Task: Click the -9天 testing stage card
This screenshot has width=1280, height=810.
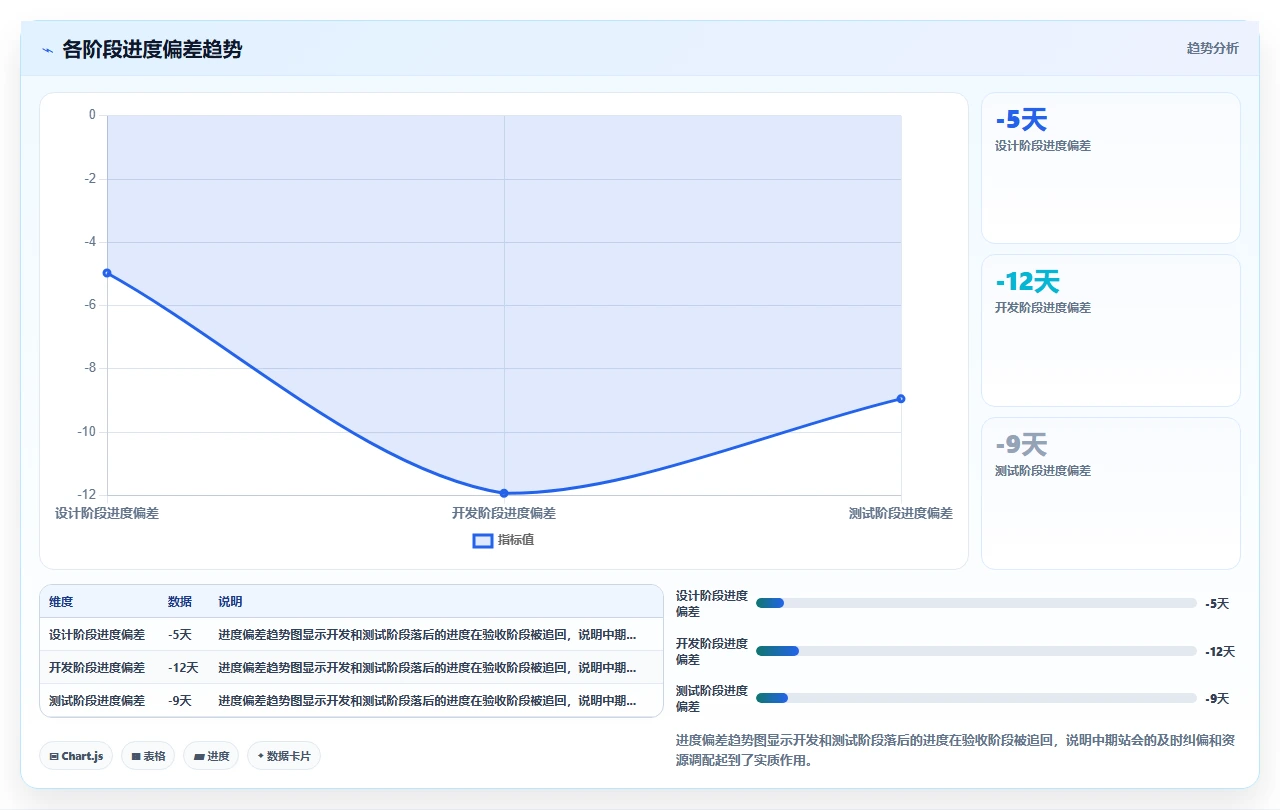Action: click(x=1110, y=493)
